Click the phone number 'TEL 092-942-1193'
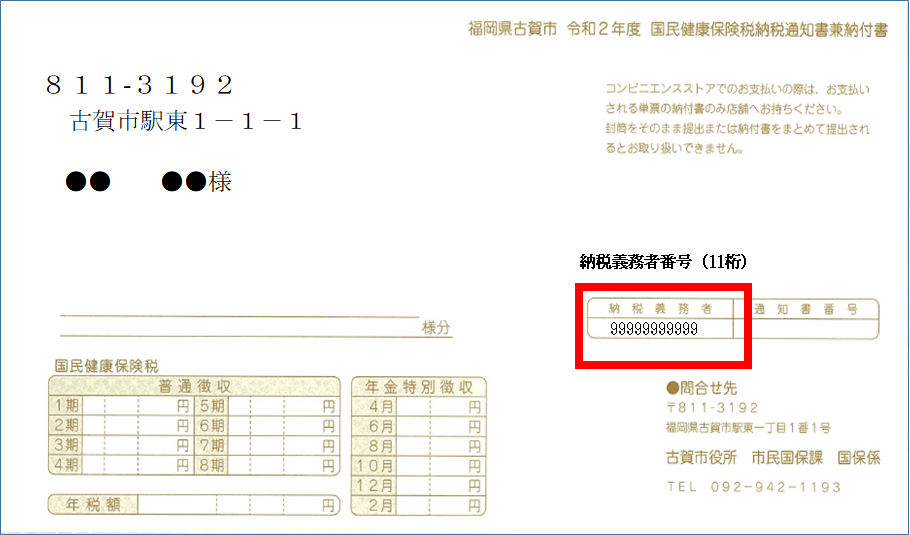The image size is (910, 535). (753, 487)
